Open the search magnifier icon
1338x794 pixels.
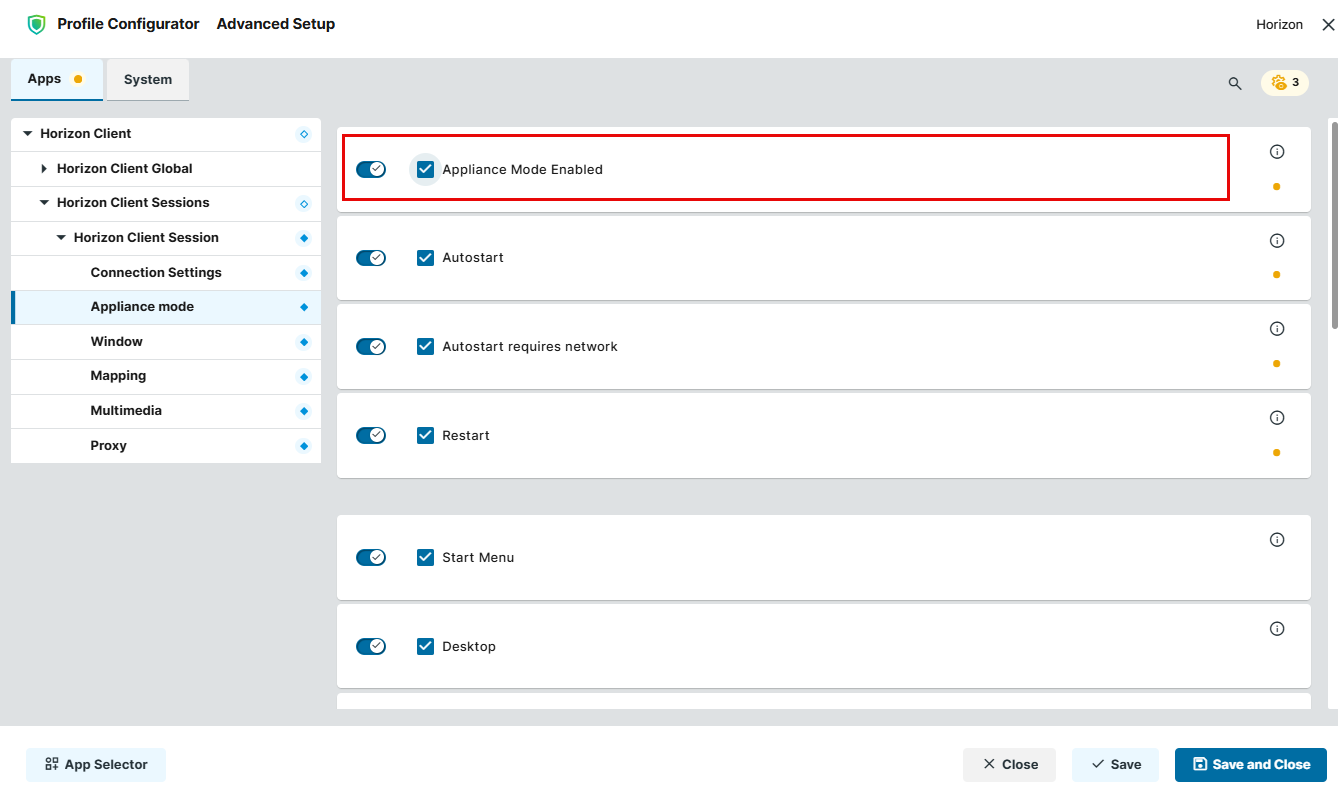(x=1235, y=83)
